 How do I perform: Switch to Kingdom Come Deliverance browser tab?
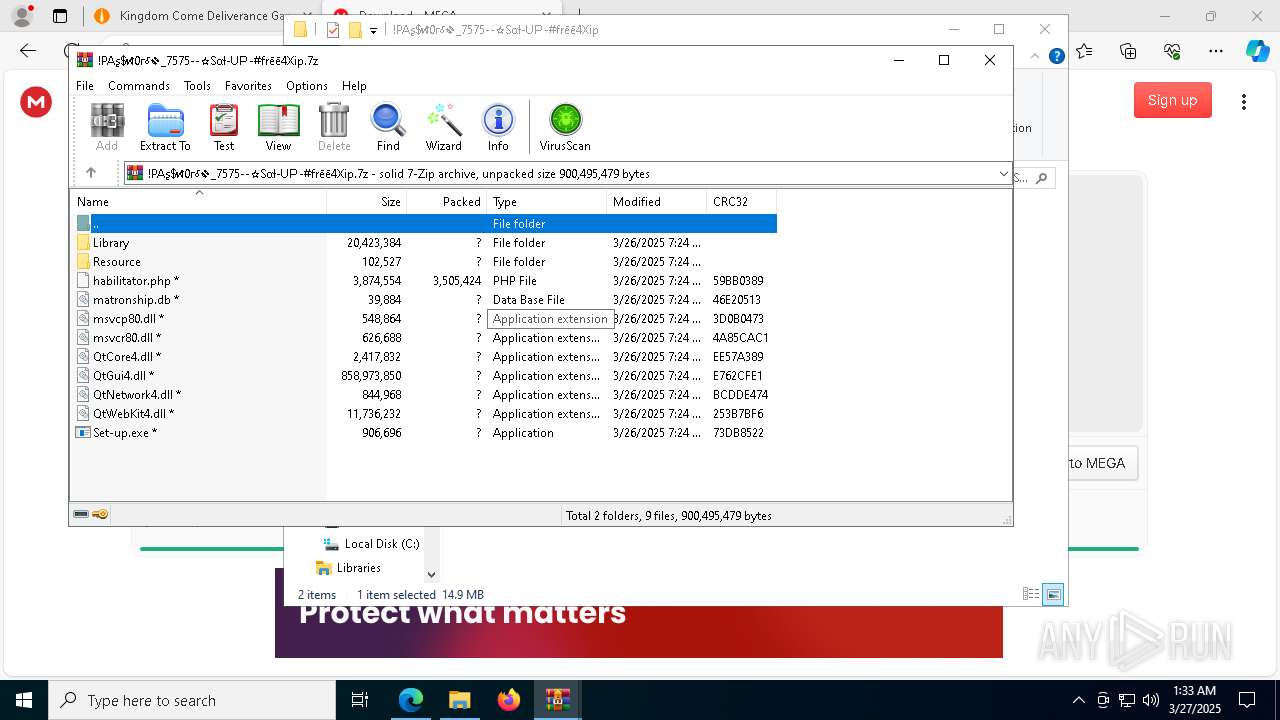point(190,16)
